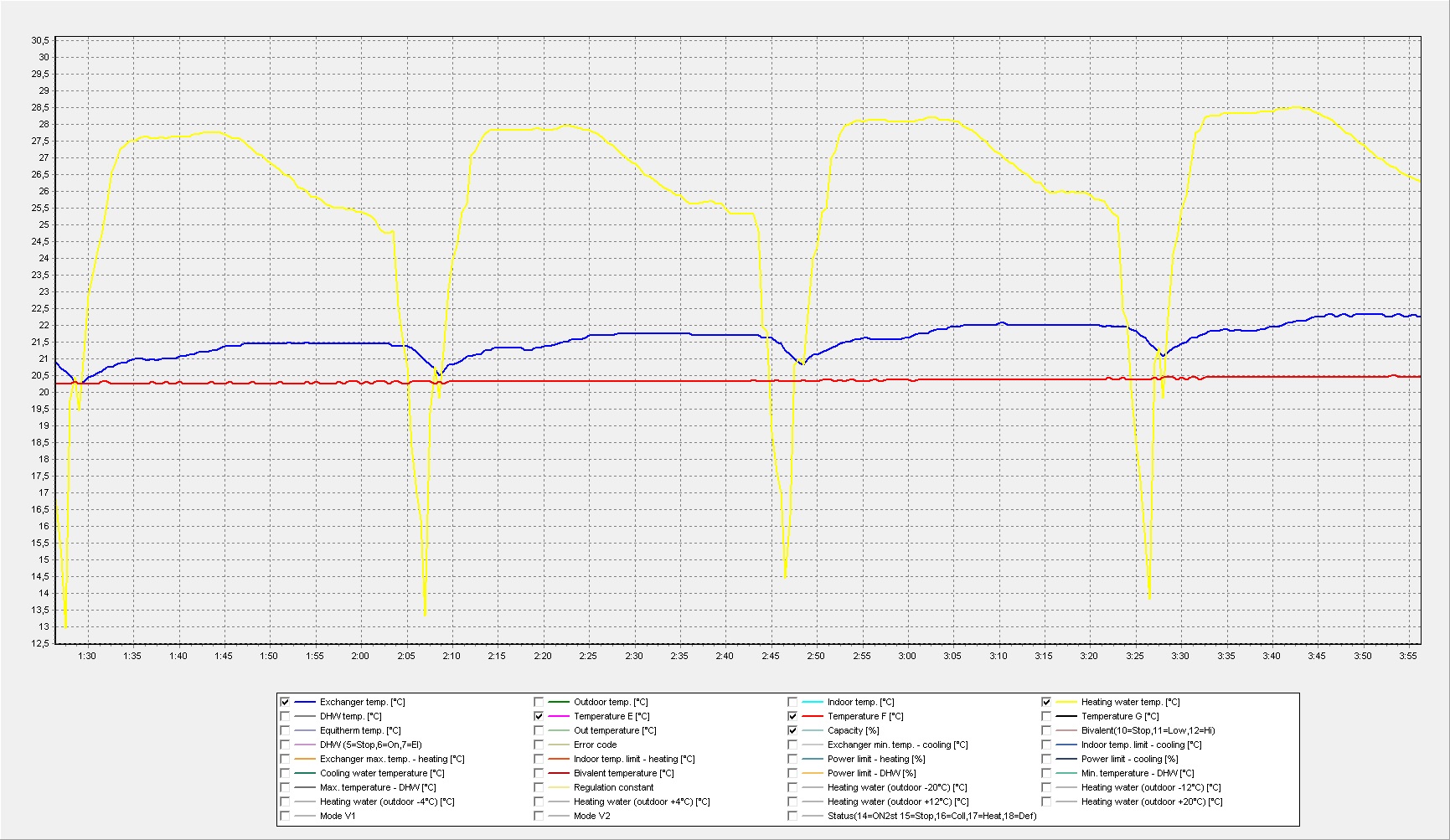Click the 3:55 time axis label

[x=1408, y=656]
